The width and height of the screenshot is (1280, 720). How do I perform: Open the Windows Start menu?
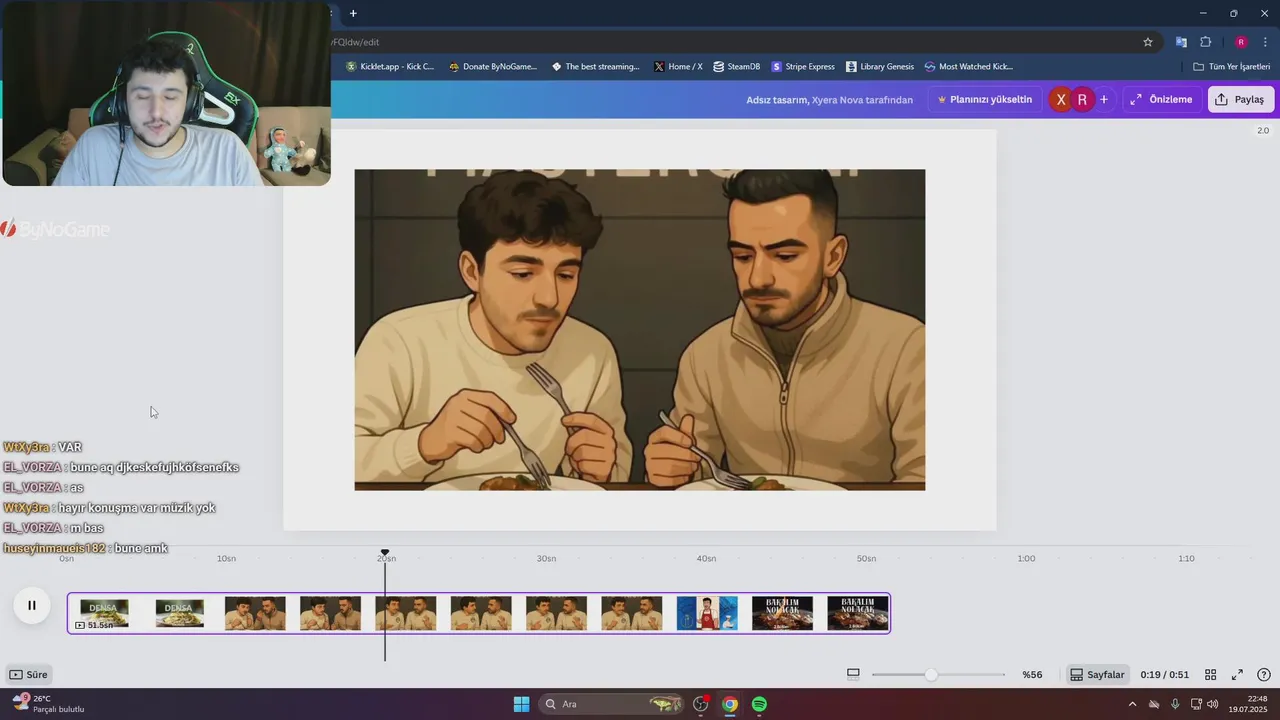click(x=521, y=704)
